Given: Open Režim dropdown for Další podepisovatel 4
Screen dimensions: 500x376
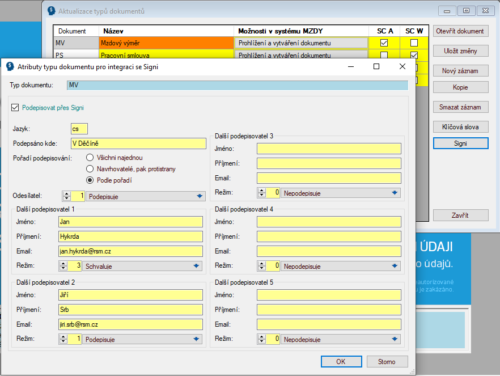Looking at the screenshot, I should (x=340, y=266).
